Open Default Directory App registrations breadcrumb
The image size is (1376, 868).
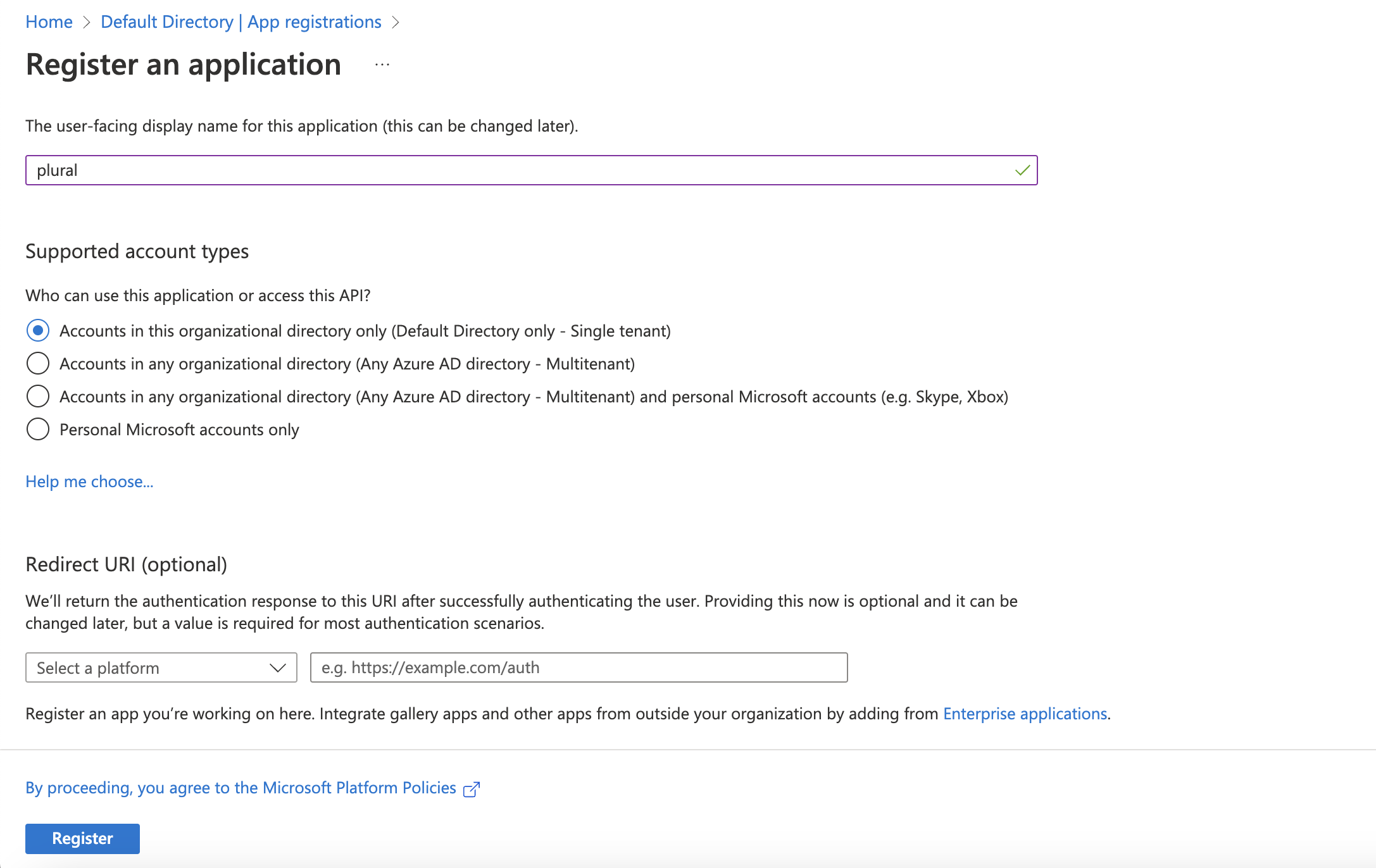[x=241, y=22]
